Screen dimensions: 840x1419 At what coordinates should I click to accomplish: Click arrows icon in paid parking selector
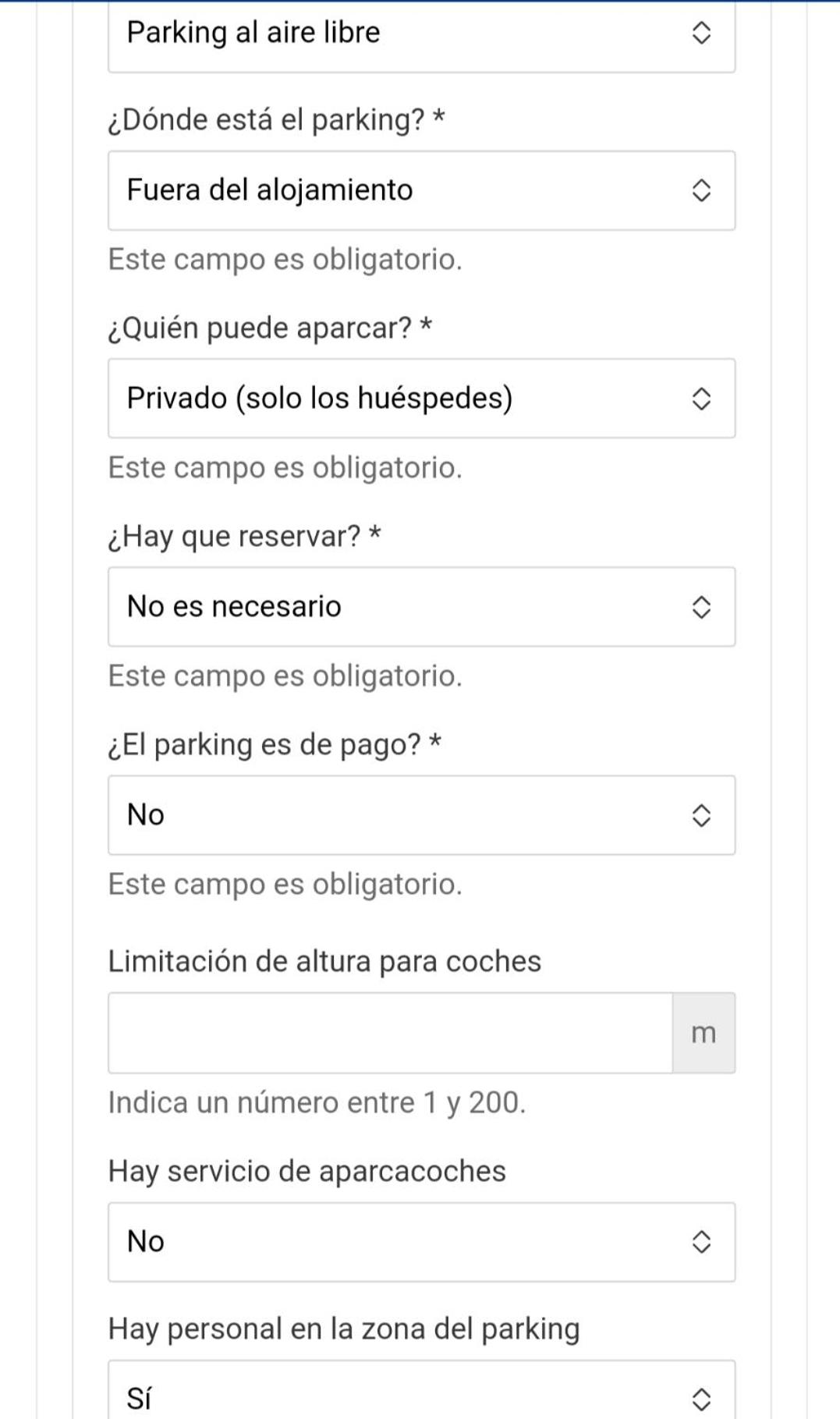701,815
